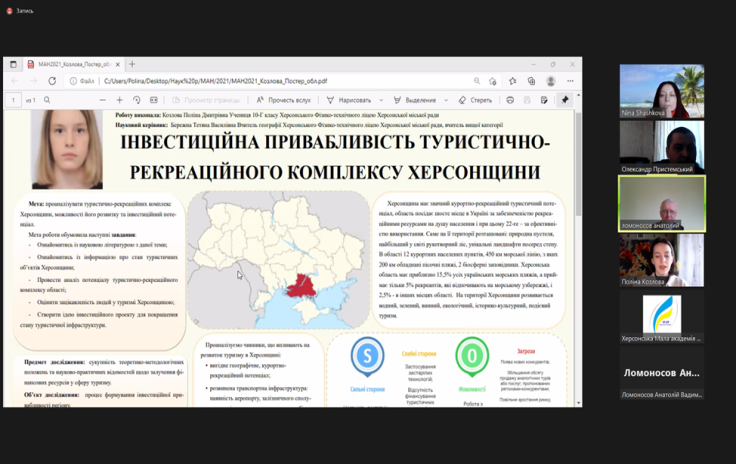Zoom out the PDF
Image resolution: width=736 pixels, height=464 pixels.
[x=103, y=100]
